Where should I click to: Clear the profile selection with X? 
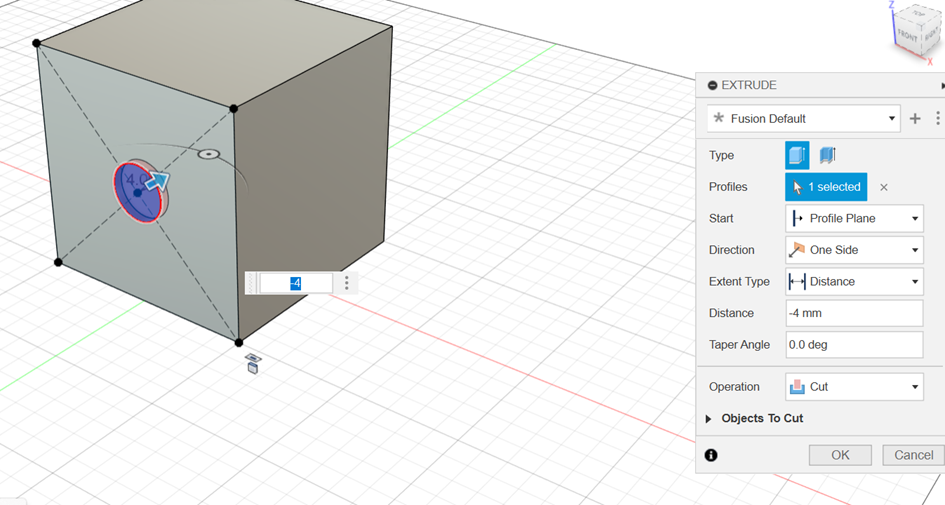point(884,187)
